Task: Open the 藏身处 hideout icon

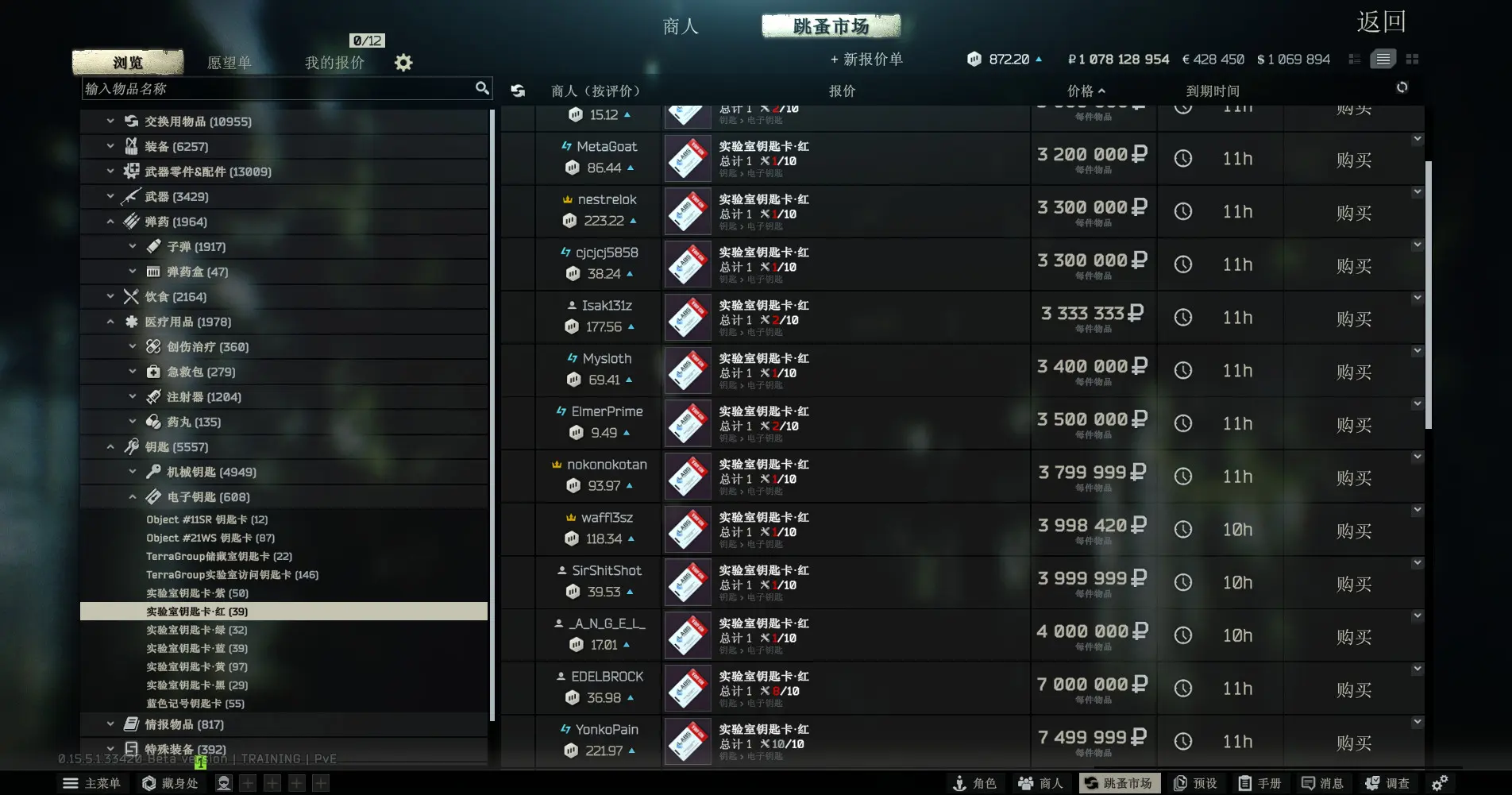Action: click(x=170, y=783)
